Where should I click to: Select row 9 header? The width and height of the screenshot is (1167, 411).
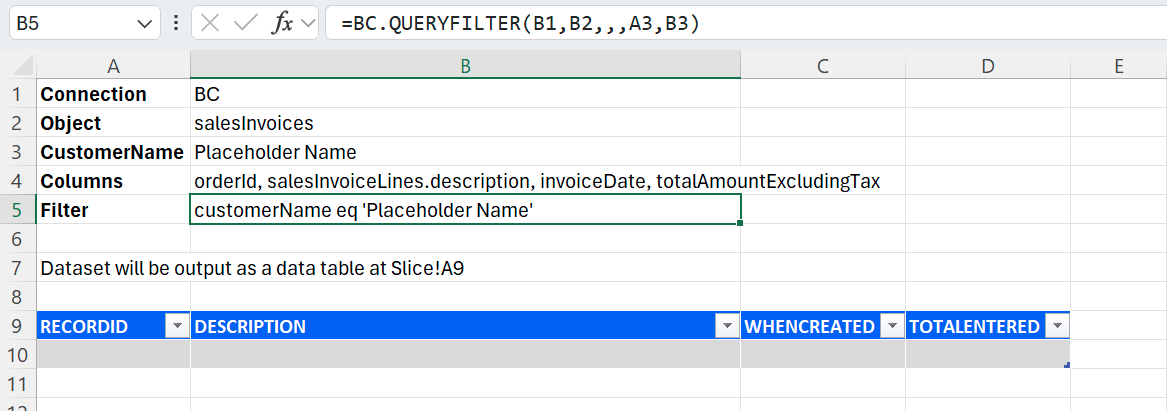(18, 326)
